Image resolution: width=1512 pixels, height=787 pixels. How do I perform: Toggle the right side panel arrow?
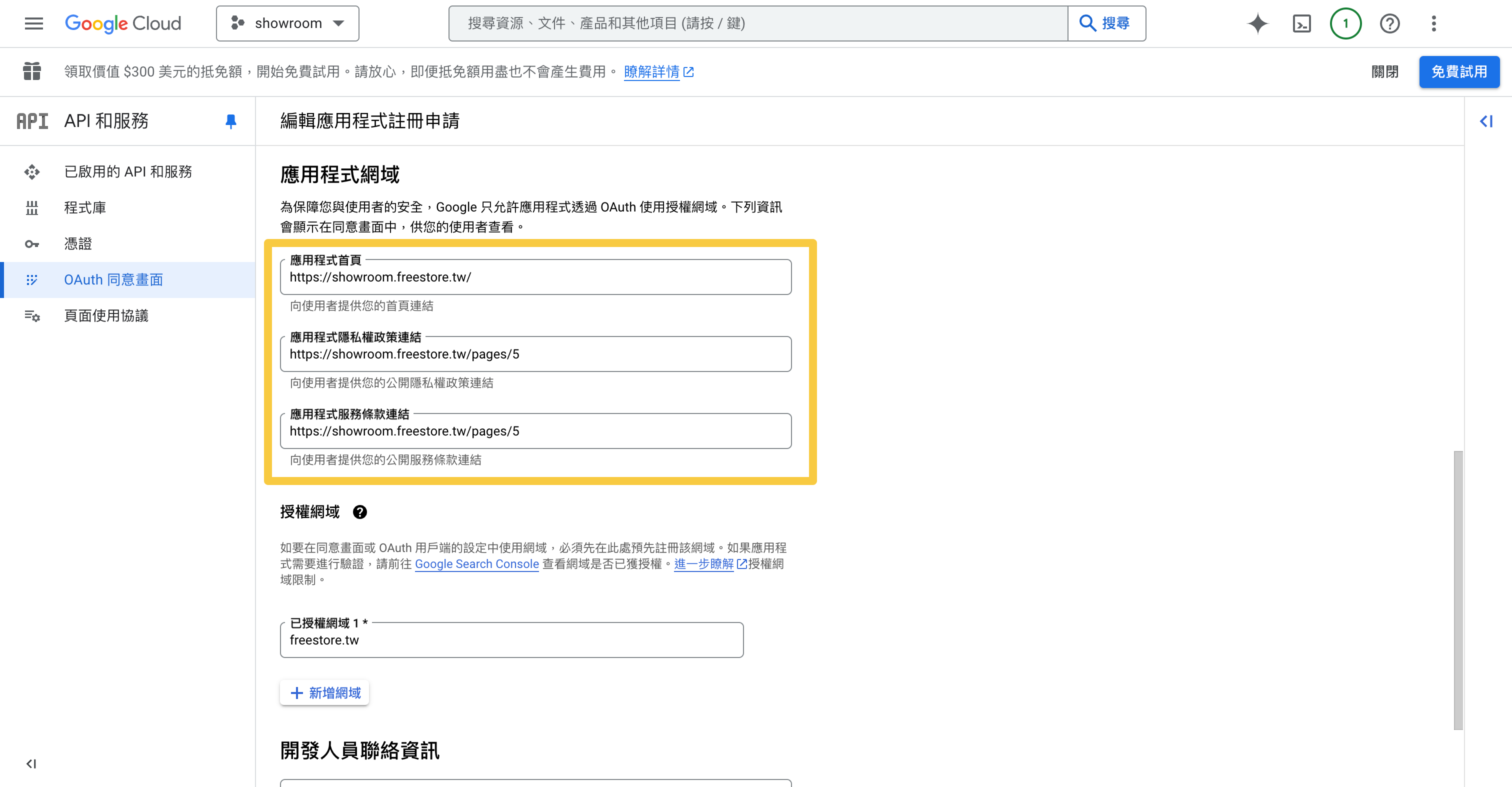[1485, 121]
